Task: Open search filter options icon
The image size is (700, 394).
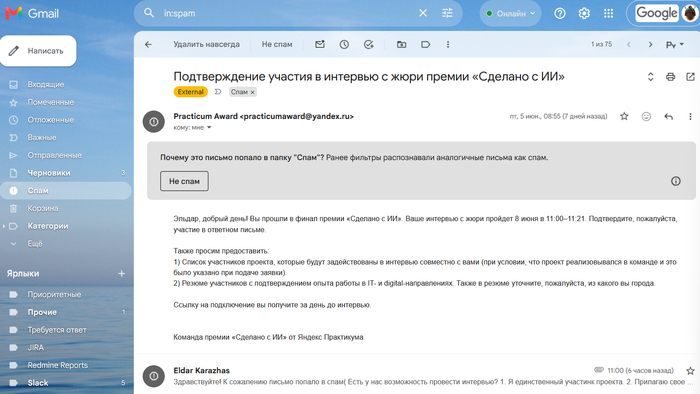Action: (x=447, y=13)
